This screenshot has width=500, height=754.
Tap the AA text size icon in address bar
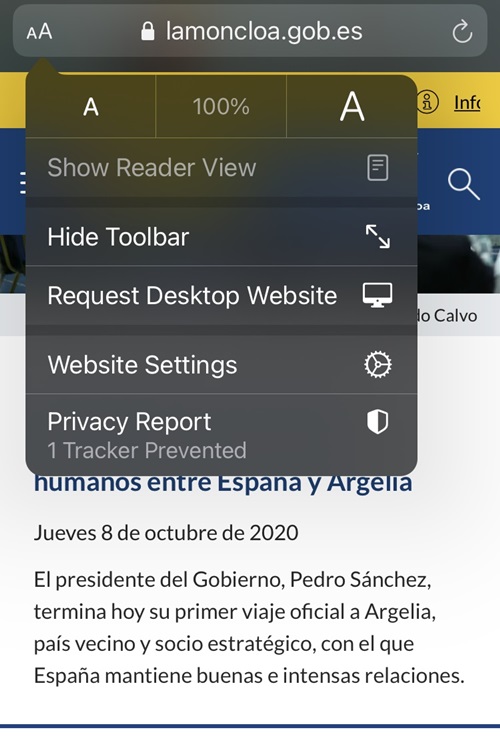pyautogui.click(x=39, y=32)
